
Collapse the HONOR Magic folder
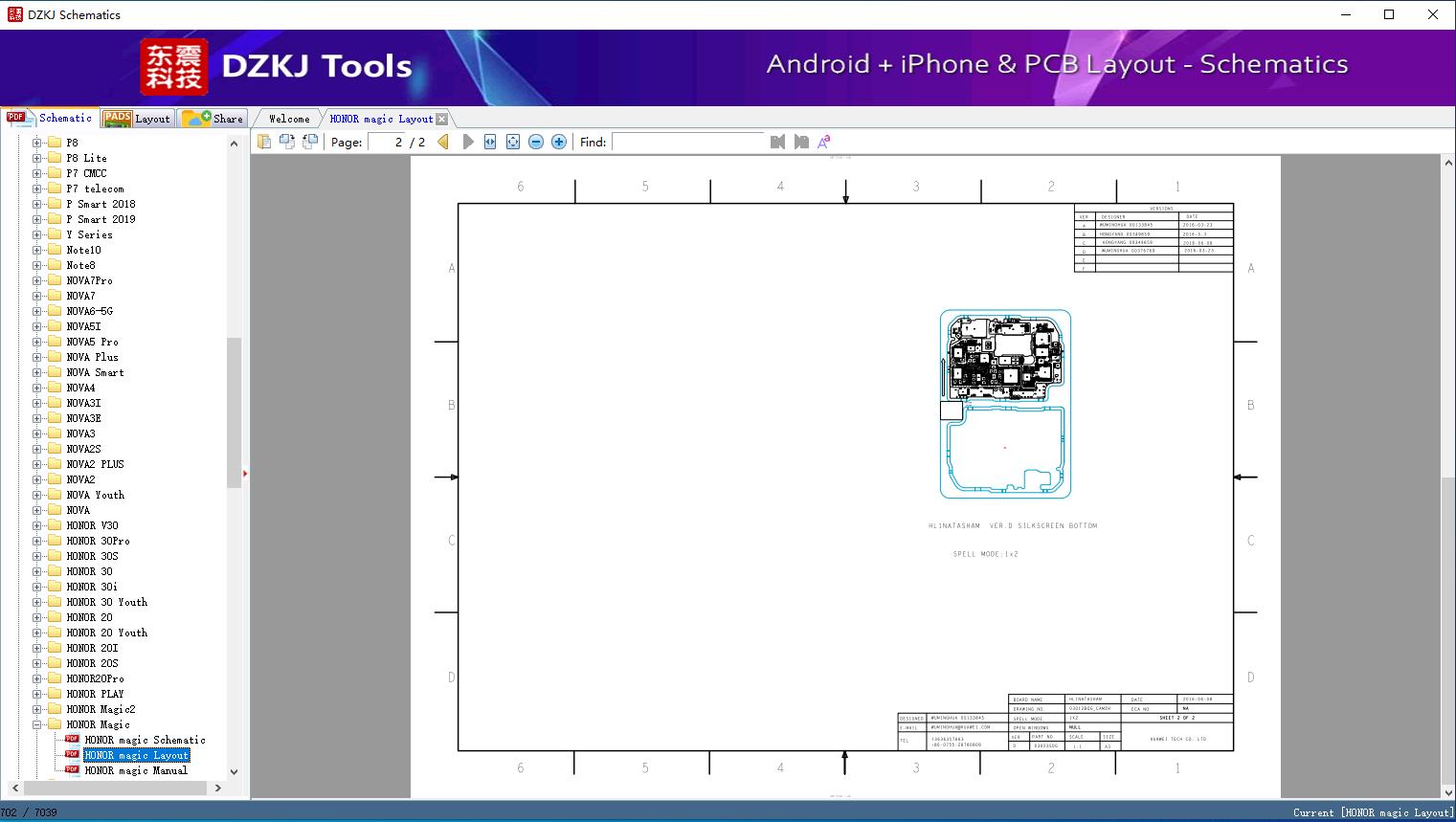coord(37,724)
